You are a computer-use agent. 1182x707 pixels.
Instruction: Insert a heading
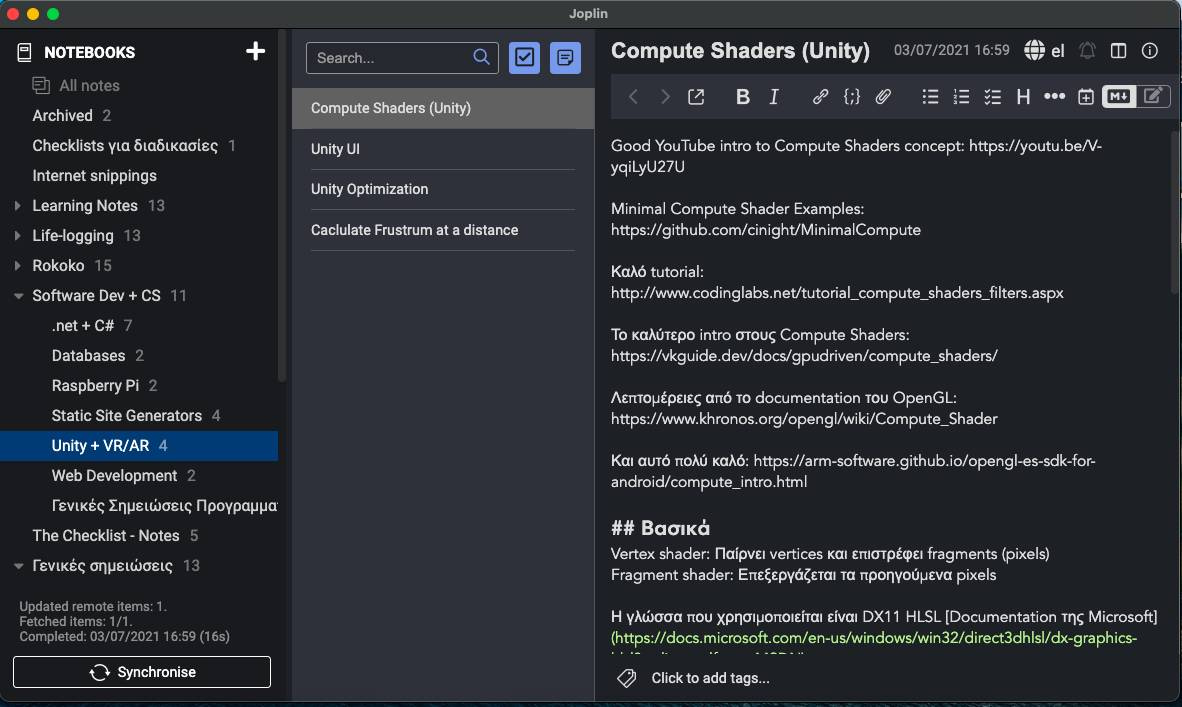[x=1023, y=96]
